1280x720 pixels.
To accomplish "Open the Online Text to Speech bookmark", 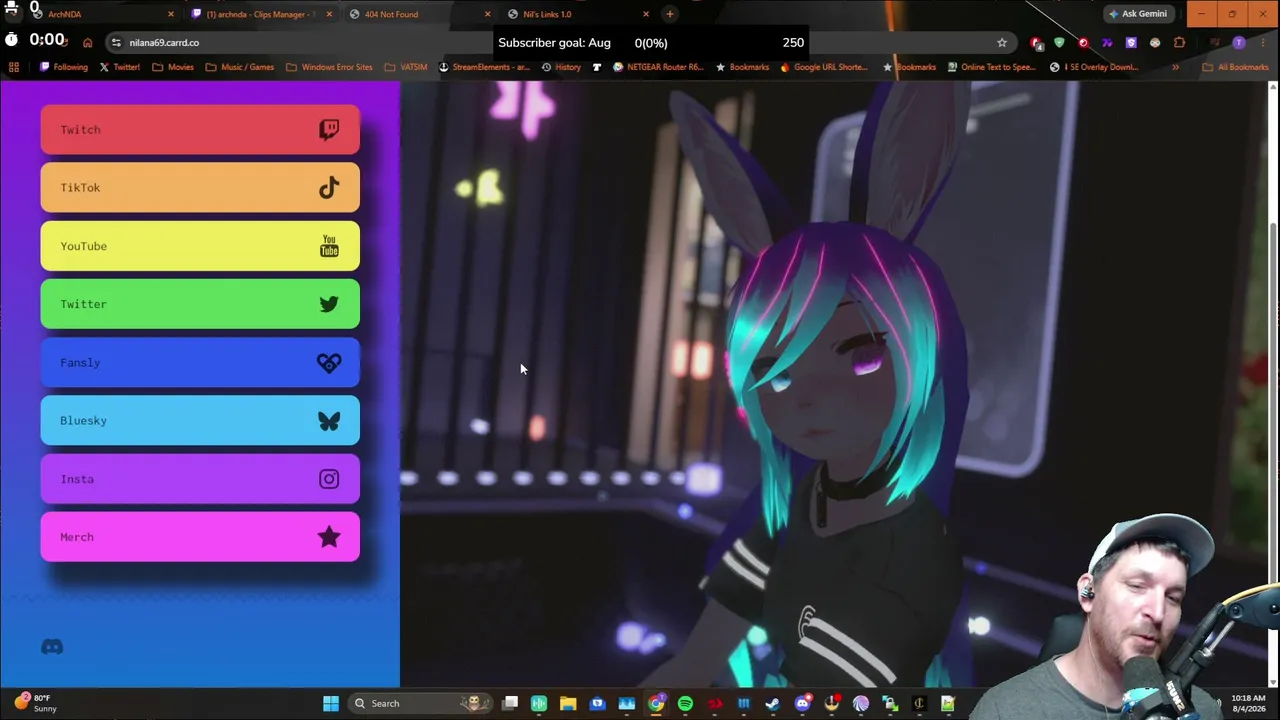I will (x=991, y=67).
